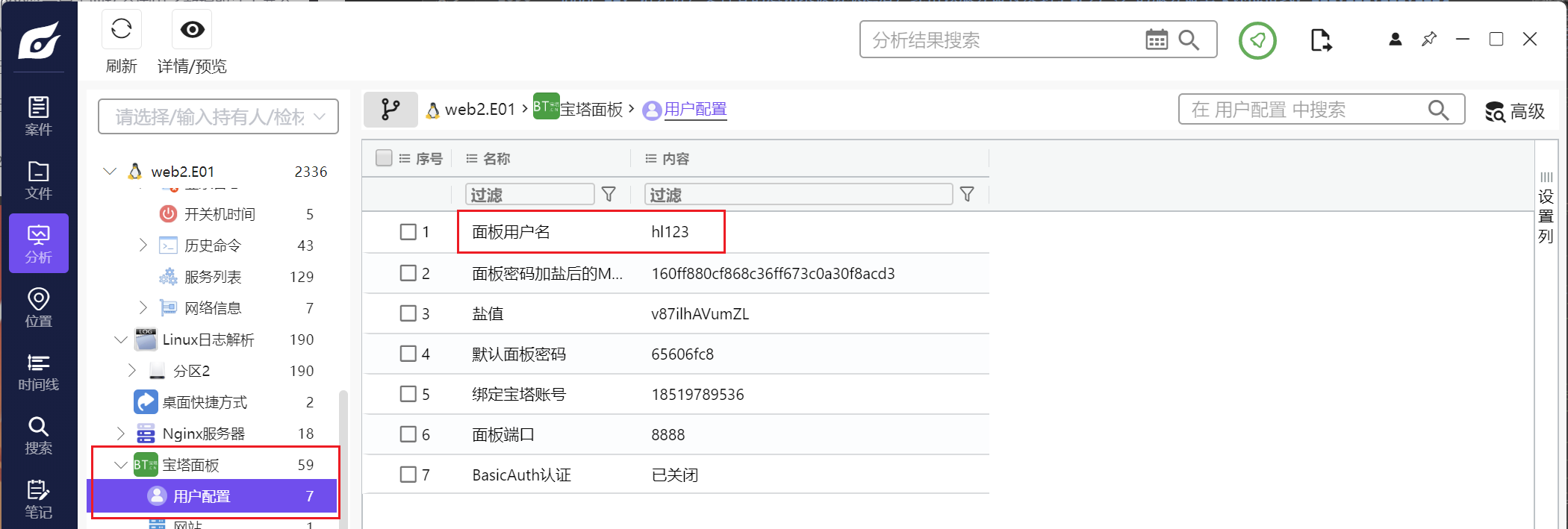Click the branch tree icon button

coord(390,110)
